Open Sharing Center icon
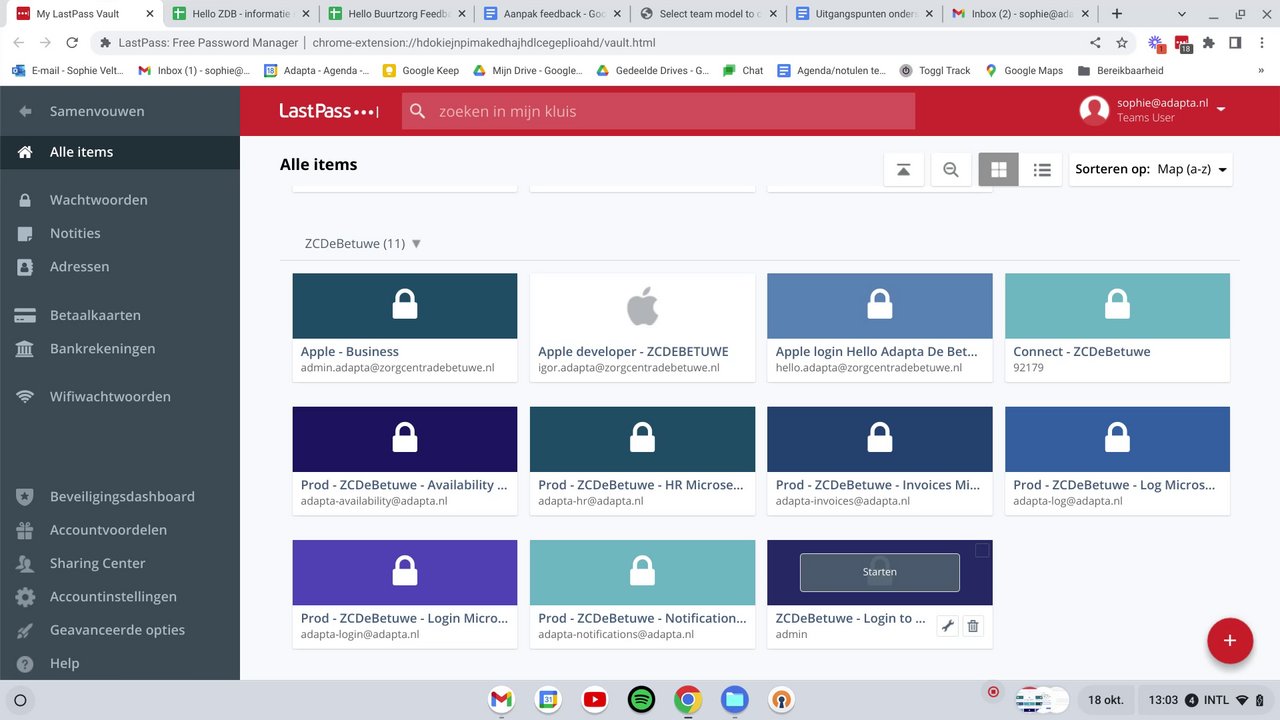Viewport: 1280px width, 720px height. 26,563
